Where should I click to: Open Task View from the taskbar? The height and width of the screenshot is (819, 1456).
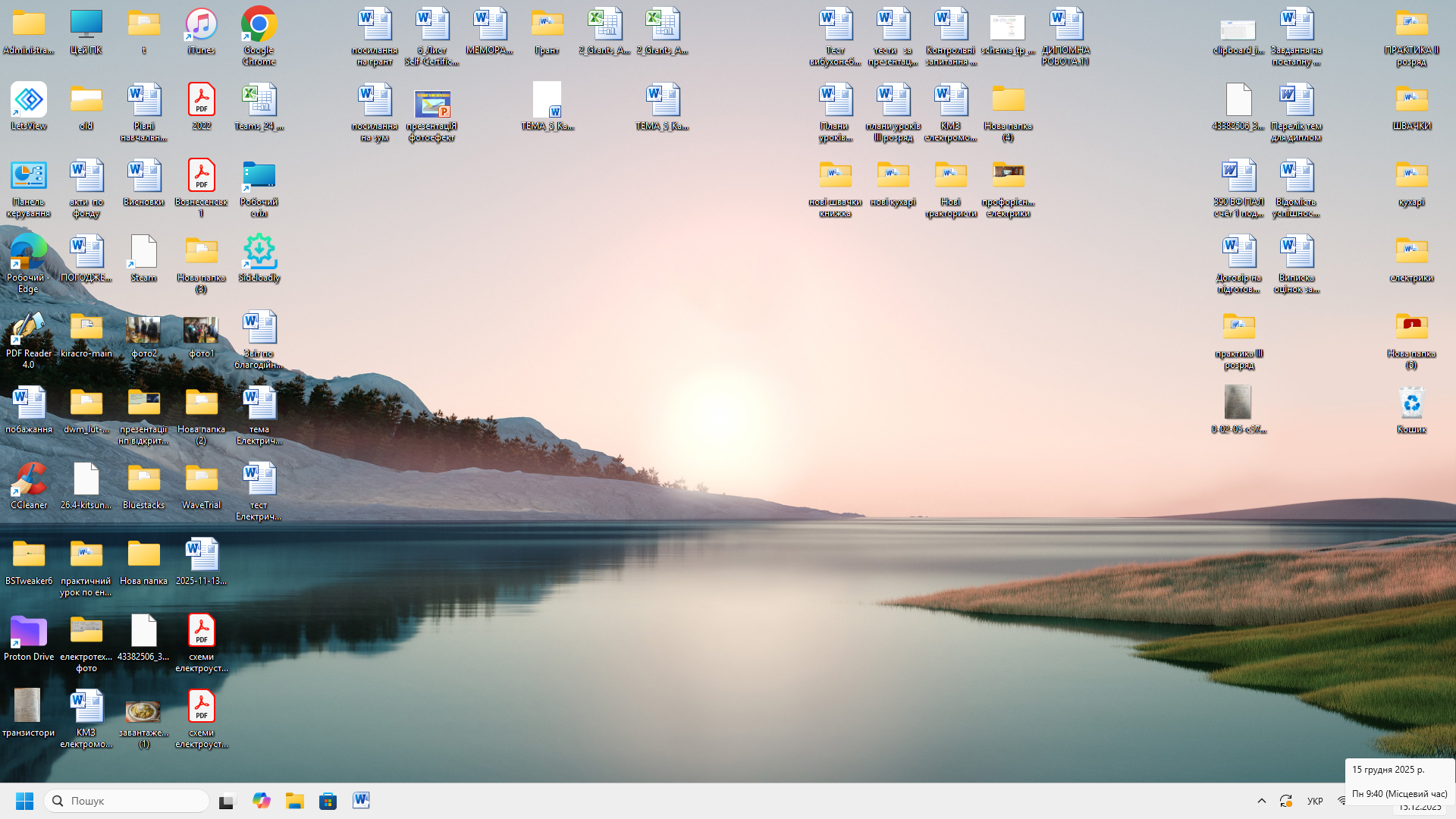coord(227,801)
